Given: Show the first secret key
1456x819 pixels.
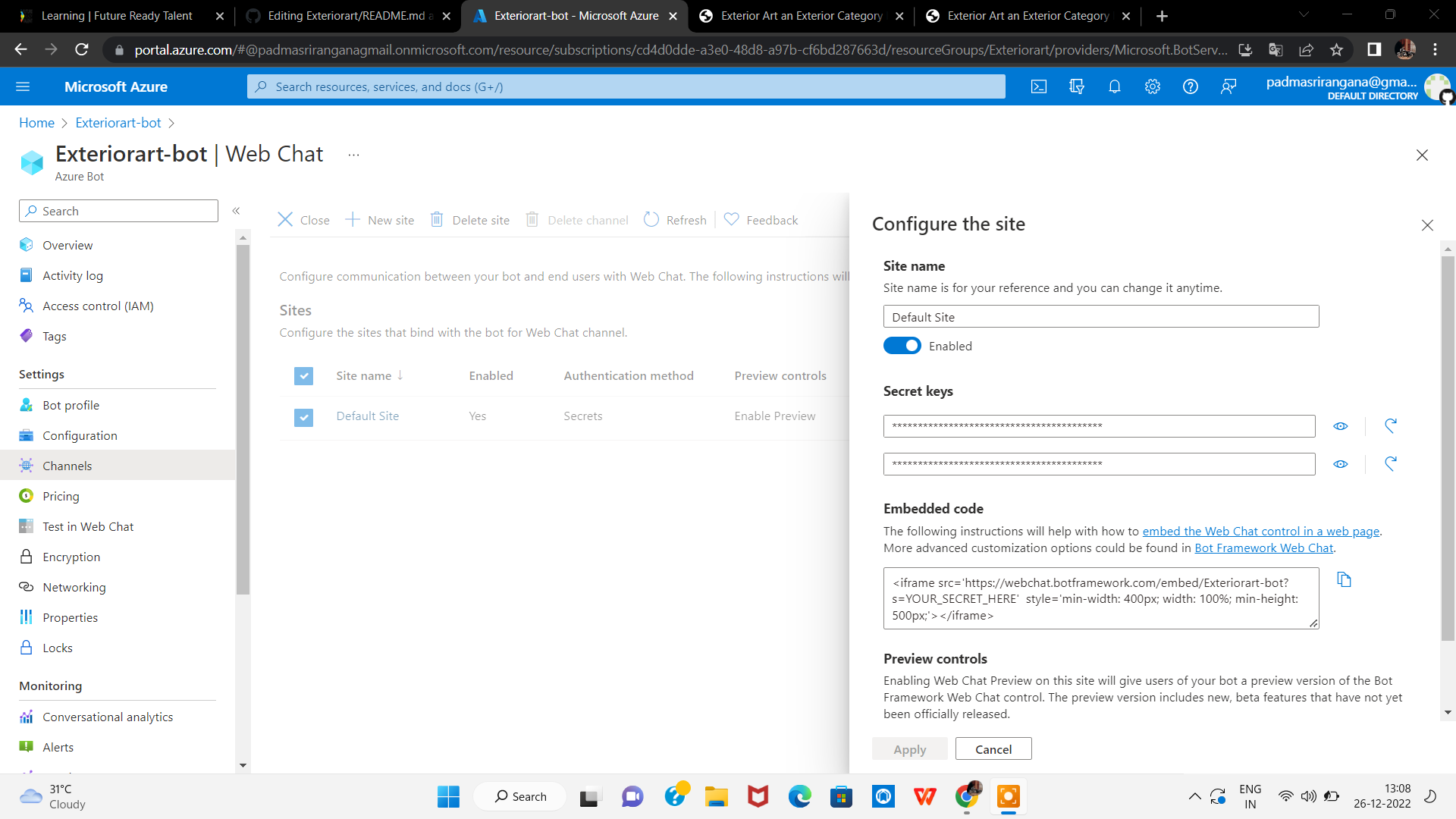Looking at the screenshot, I should tap(1340, 426).
